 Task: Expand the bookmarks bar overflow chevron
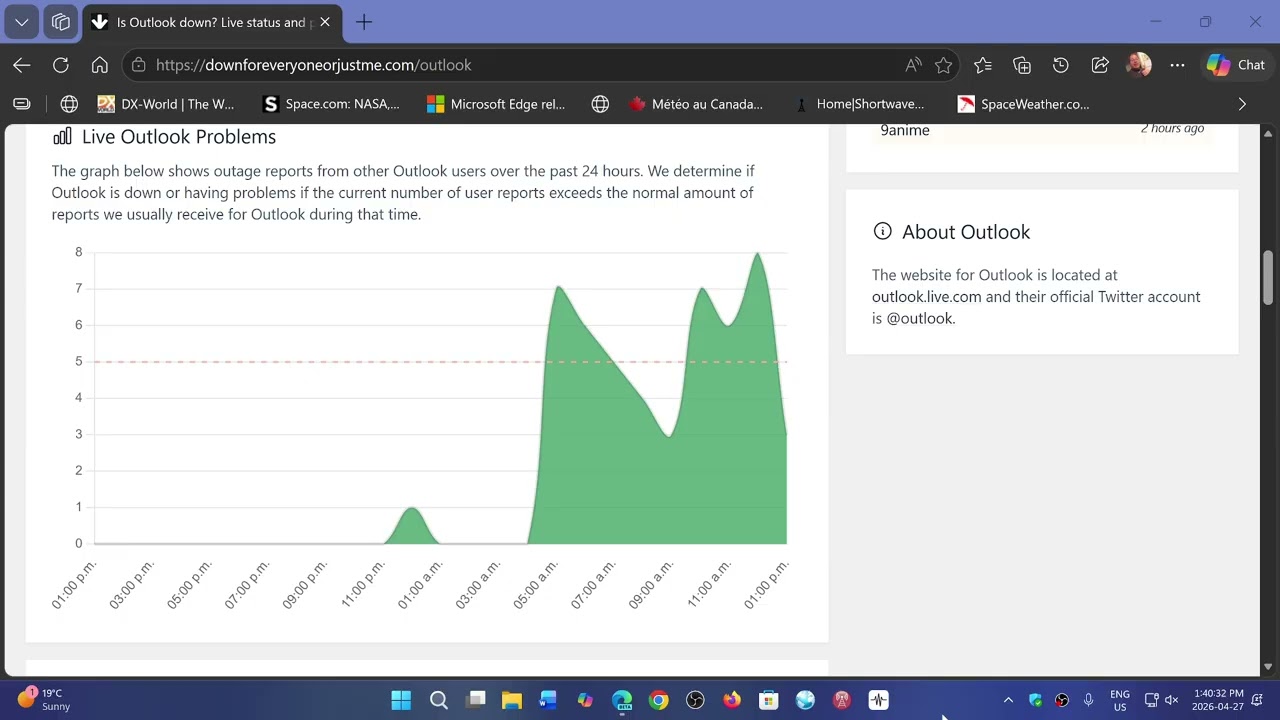(x=1242, y=104)
